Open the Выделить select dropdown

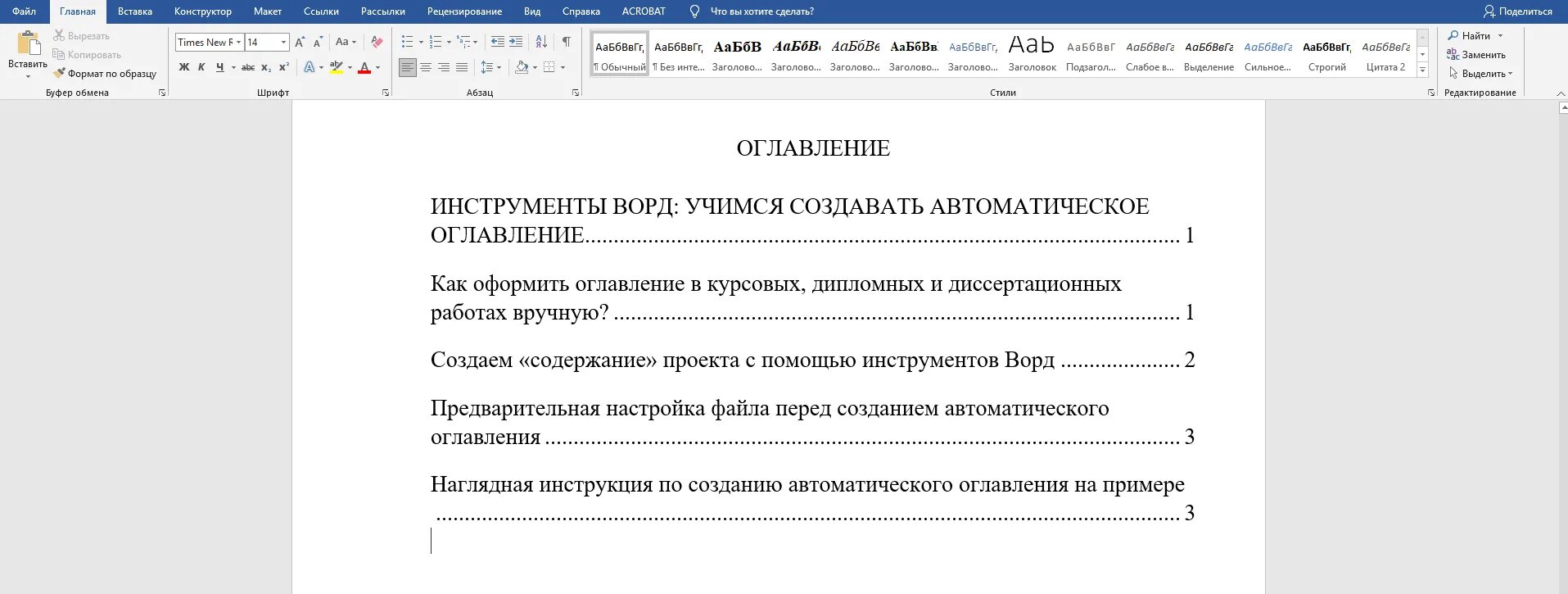tap(1480, 74)
